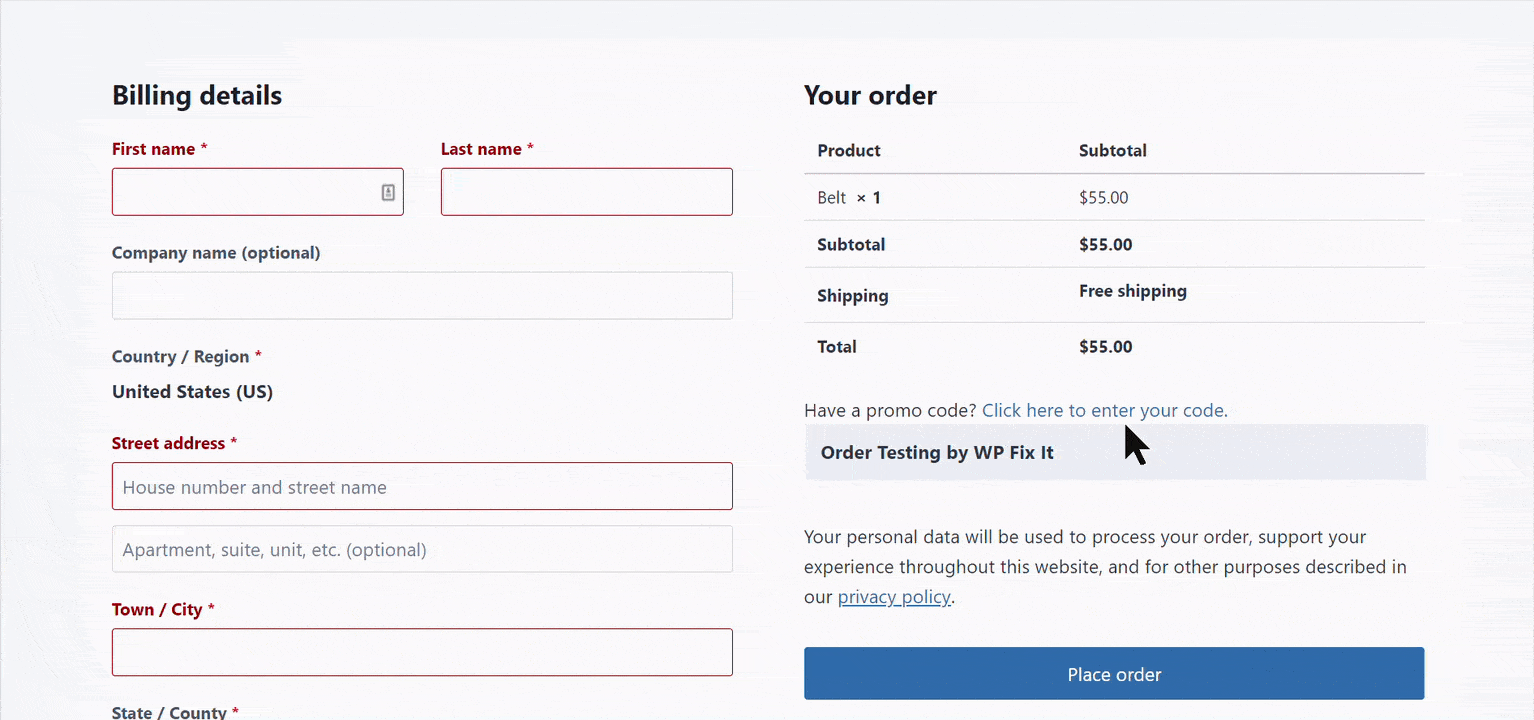
Task: Click the Product column header
Action: (x=848, y=150)
